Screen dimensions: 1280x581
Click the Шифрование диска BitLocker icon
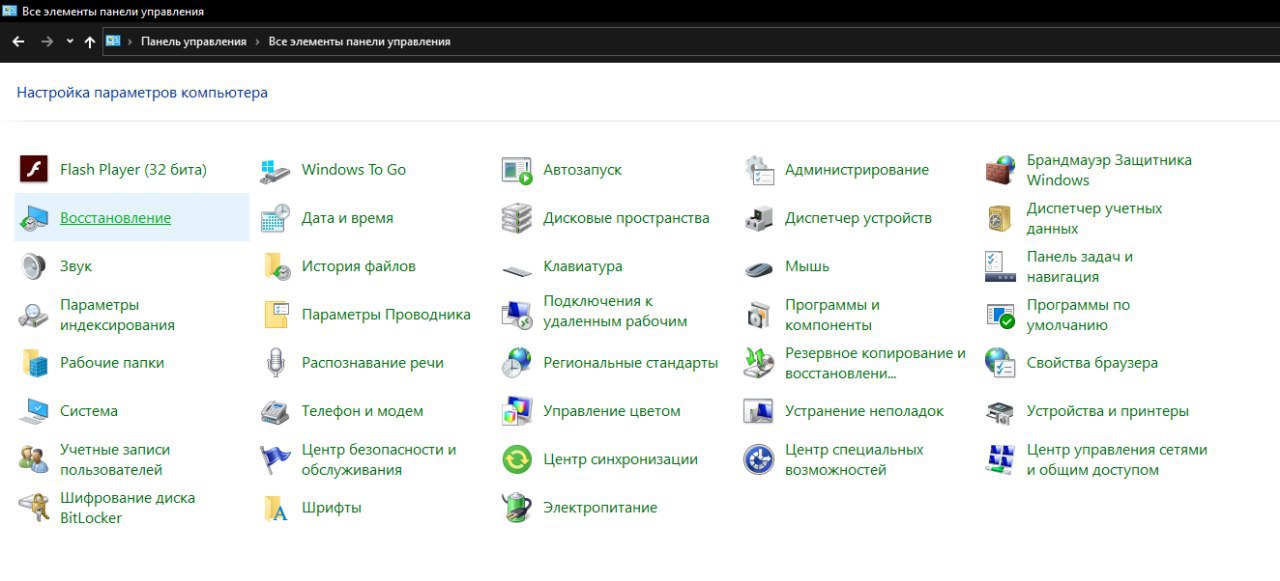click(x=34, y=508)
